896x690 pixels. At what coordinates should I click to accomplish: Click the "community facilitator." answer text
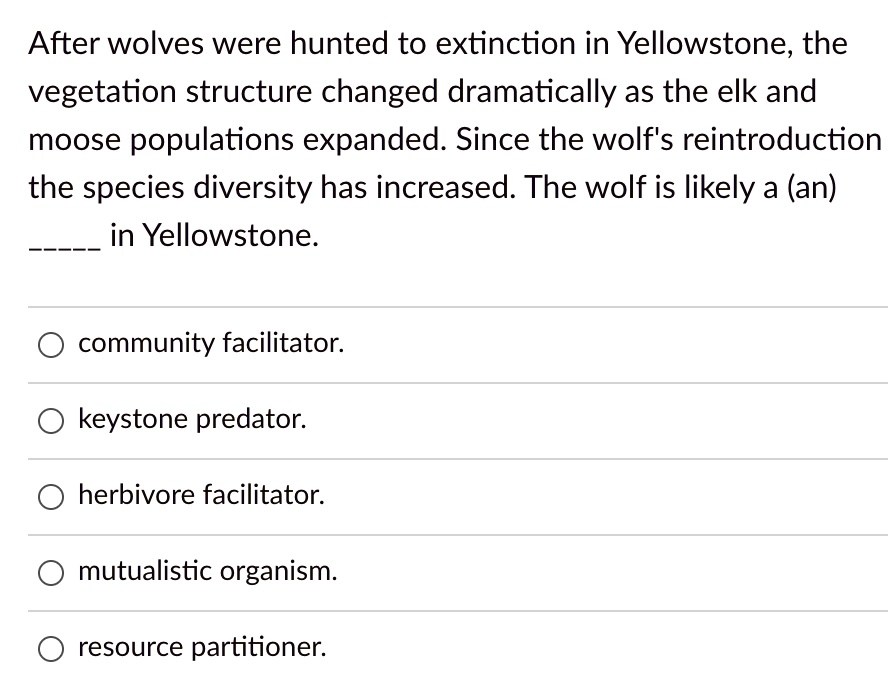[x=211, y=343]
